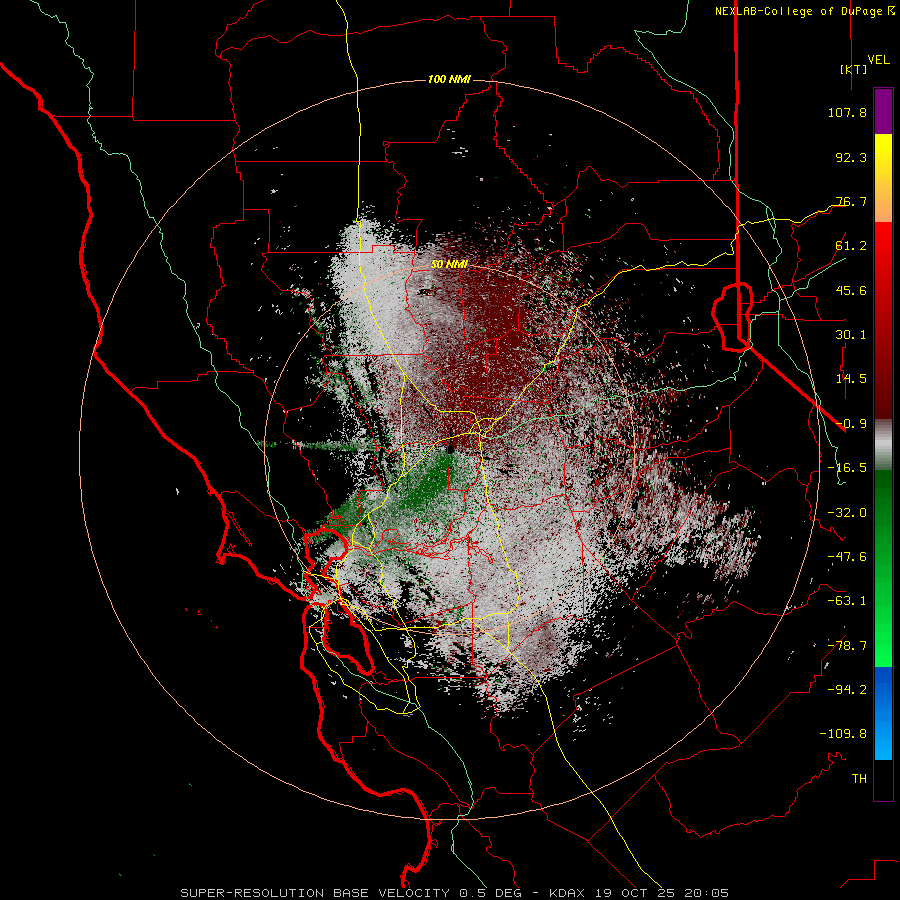Click the 14.5 scale value
Viewport: 900px width, 900px height.
point(851,379)
